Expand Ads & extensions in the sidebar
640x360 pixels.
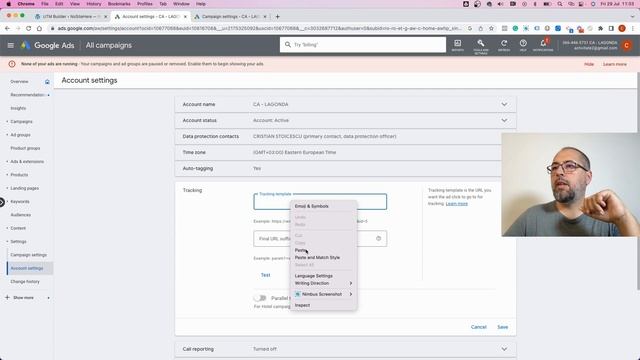7,162
